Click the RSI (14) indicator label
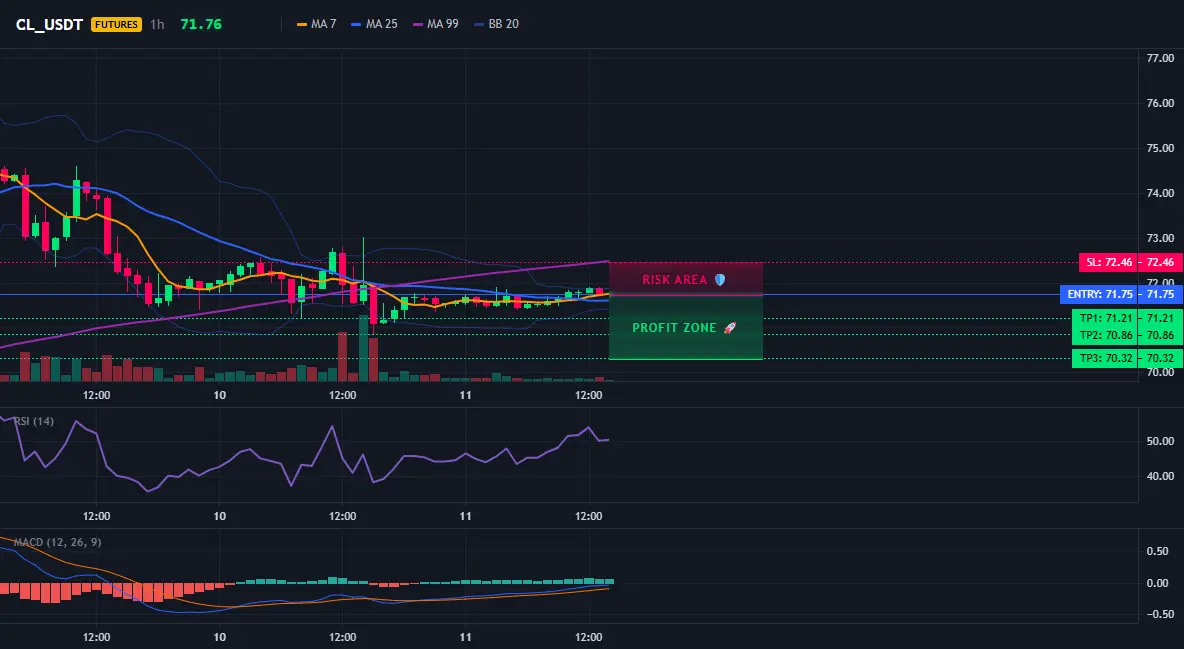Image resolution: width=1184 pixels, height=649 pixels. click(34, 421)
